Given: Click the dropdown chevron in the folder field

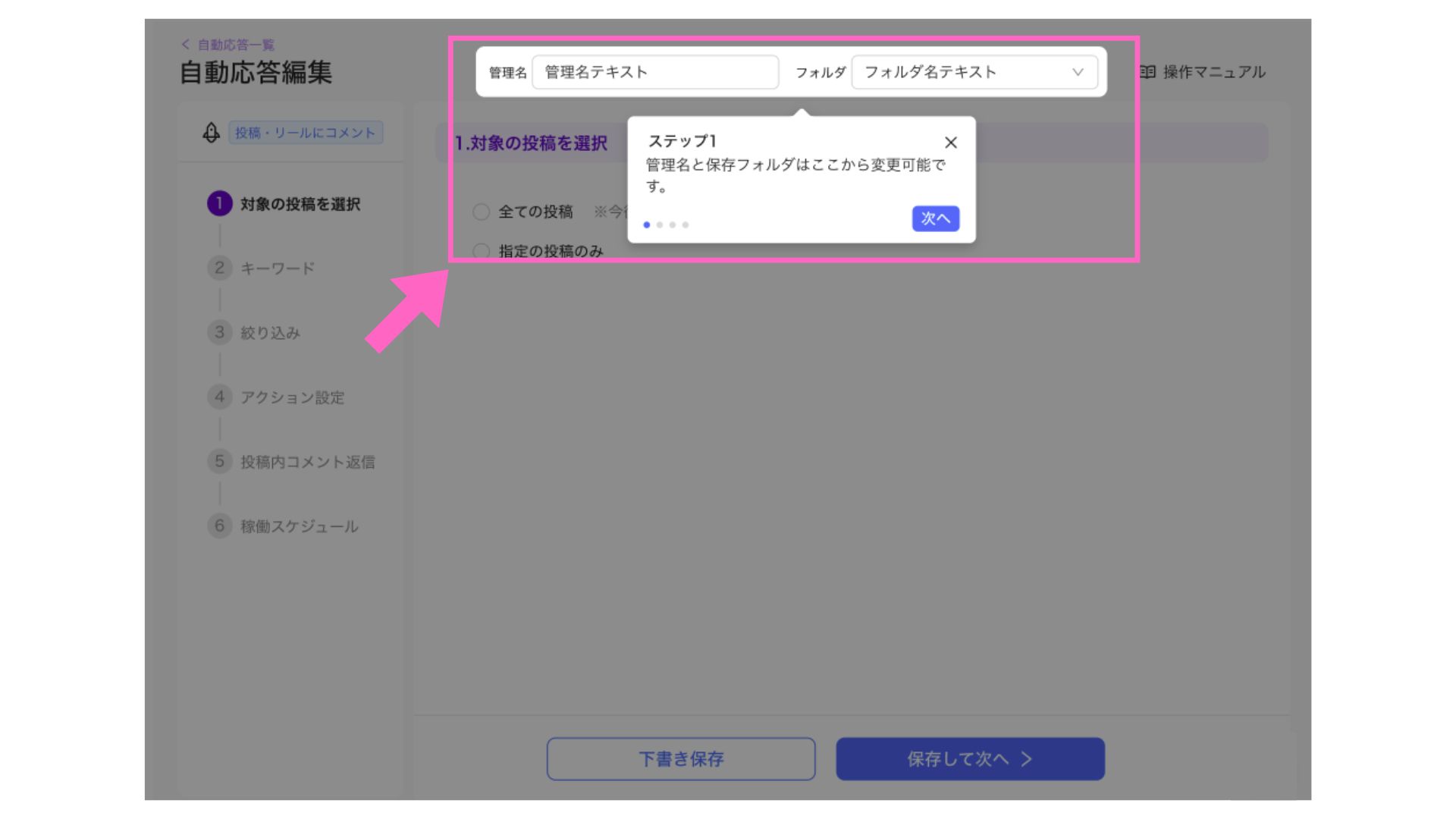Looking at the screenshot, I should click(x=1078, y=72).
